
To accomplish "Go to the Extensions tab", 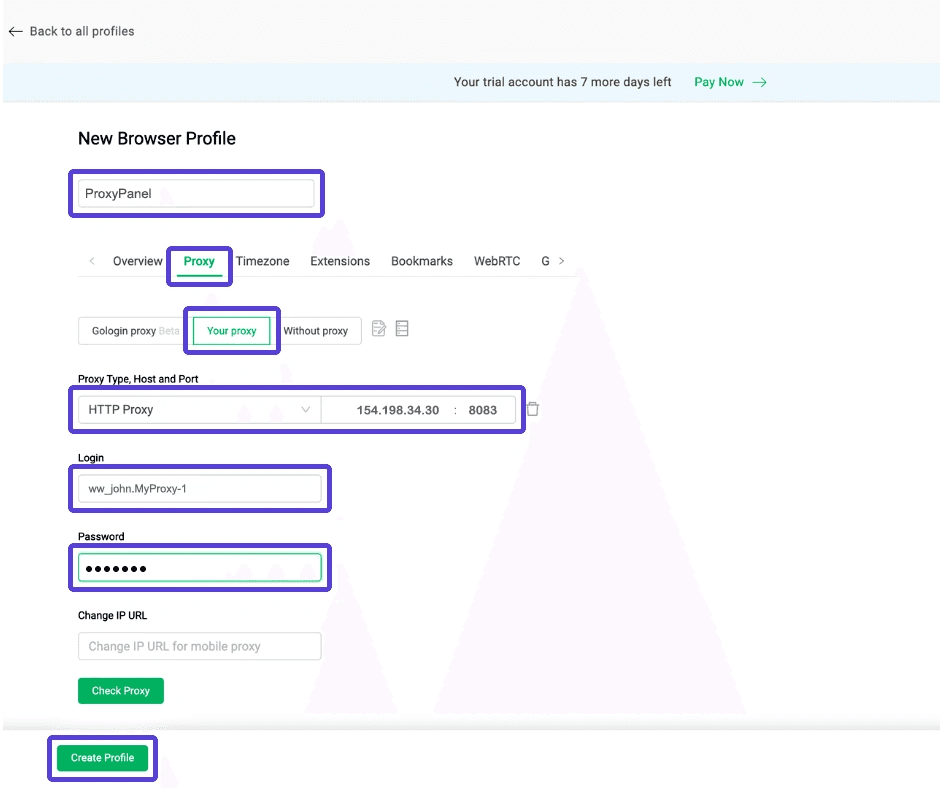I will (340, 261).
